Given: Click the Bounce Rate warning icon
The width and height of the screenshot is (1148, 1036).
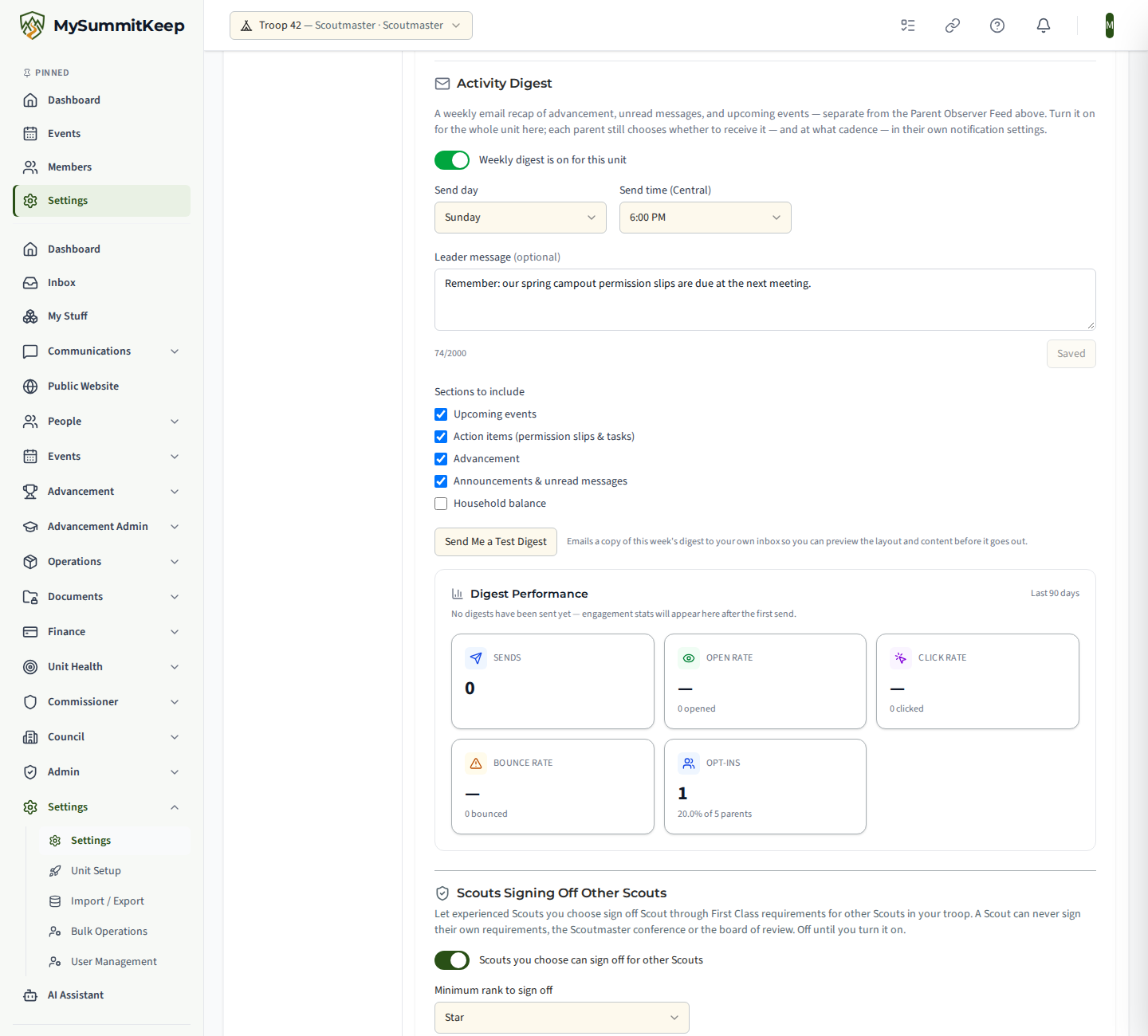Looking at the screenshot, I should tap(476, 763).
